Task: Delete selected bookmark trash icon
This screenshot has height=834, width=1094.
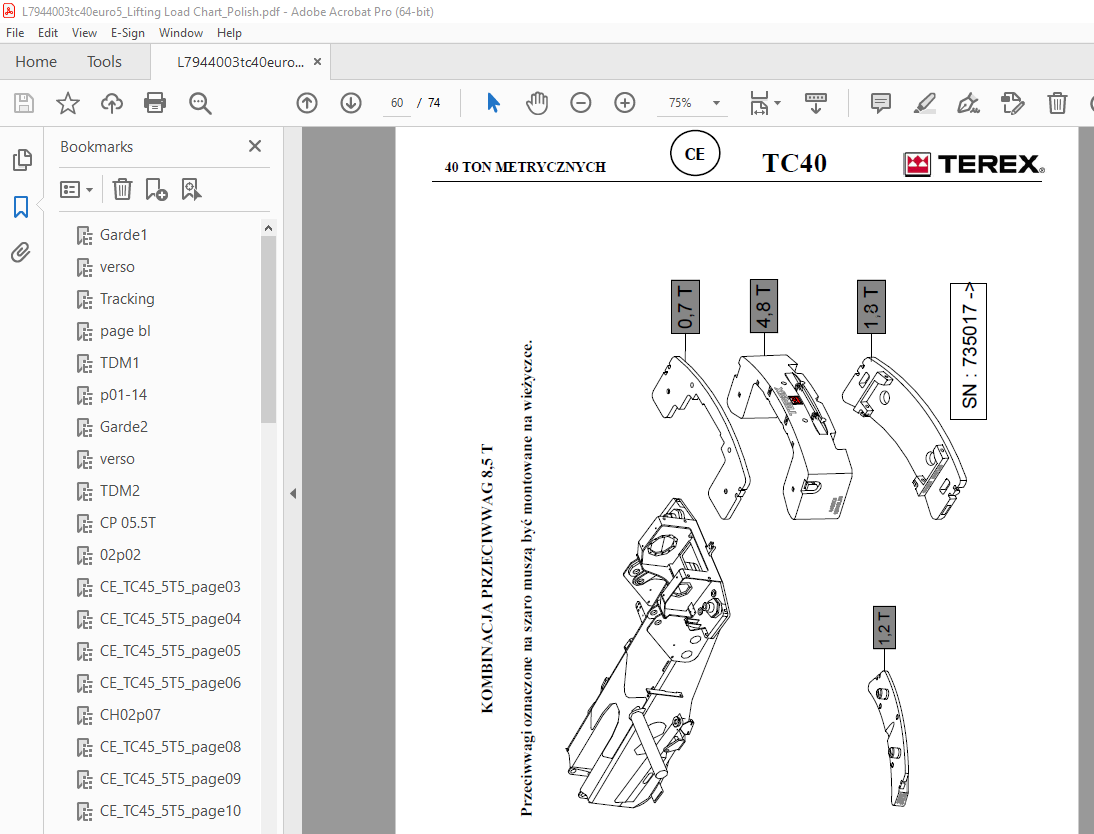Action: 122,189
